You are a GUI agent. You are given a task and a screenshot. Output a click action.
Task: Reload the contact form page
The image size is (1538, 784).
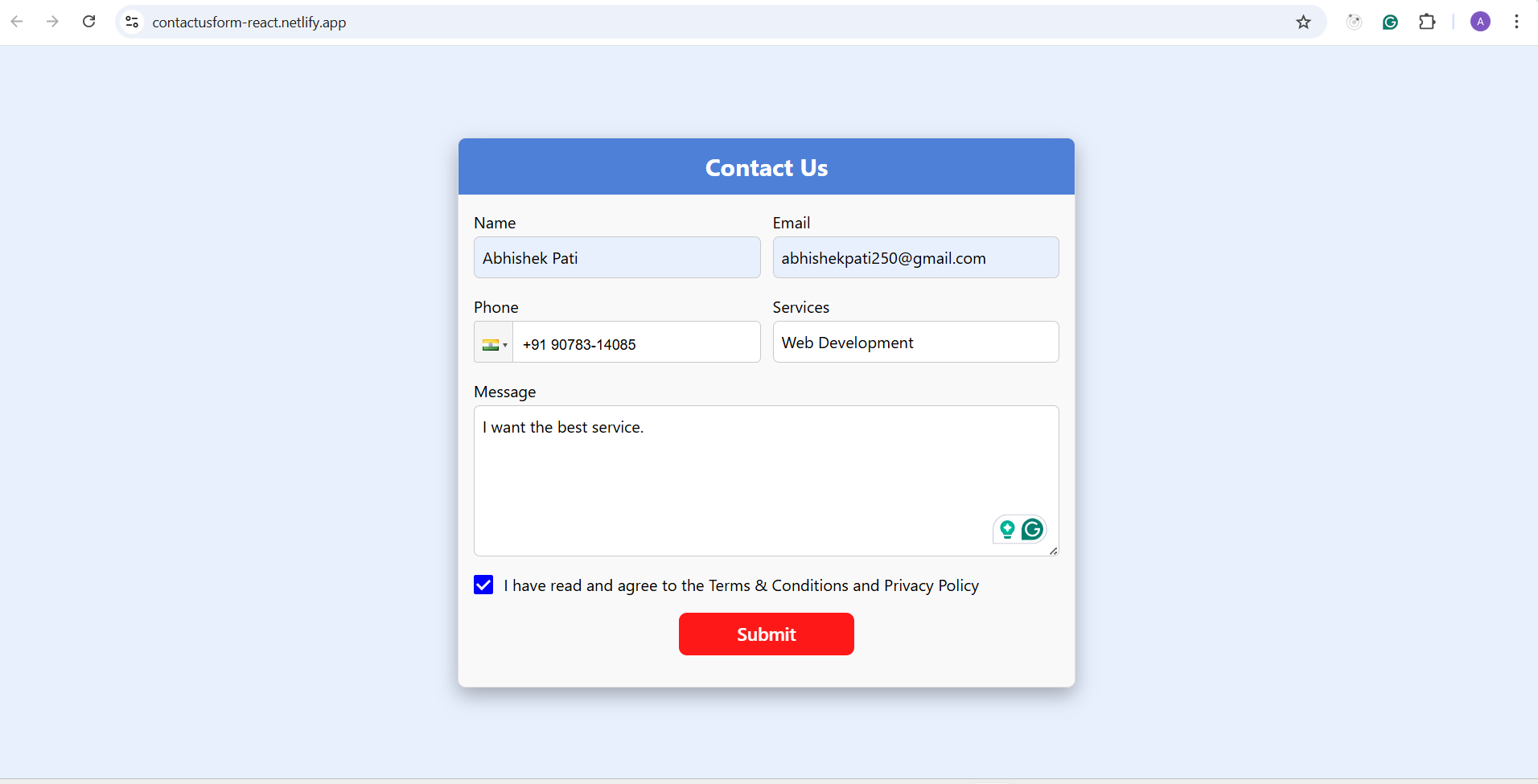pyautogui.click(x=89, y=22)
